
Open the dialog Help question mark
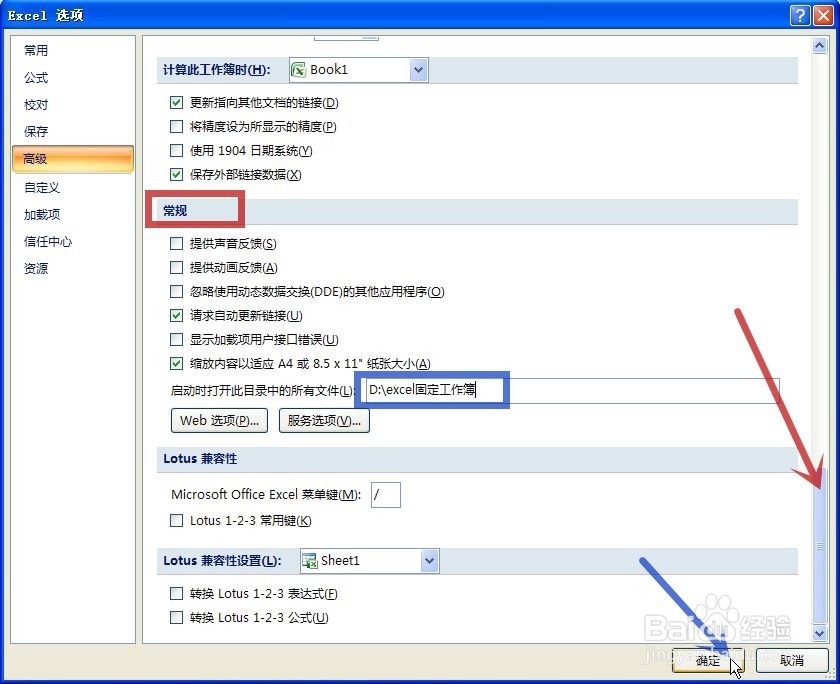click(799, 14)
